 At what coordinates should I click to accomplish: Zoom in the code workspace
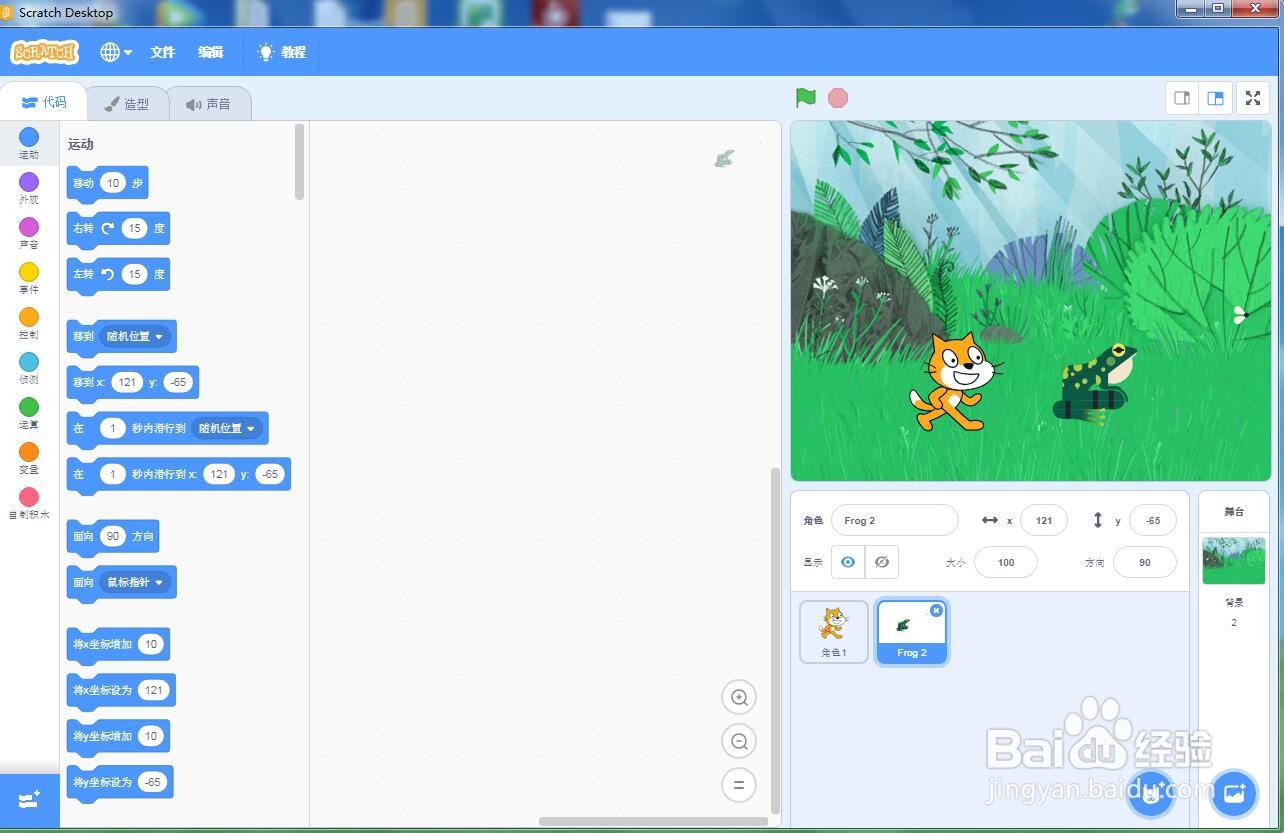(739, 697)
